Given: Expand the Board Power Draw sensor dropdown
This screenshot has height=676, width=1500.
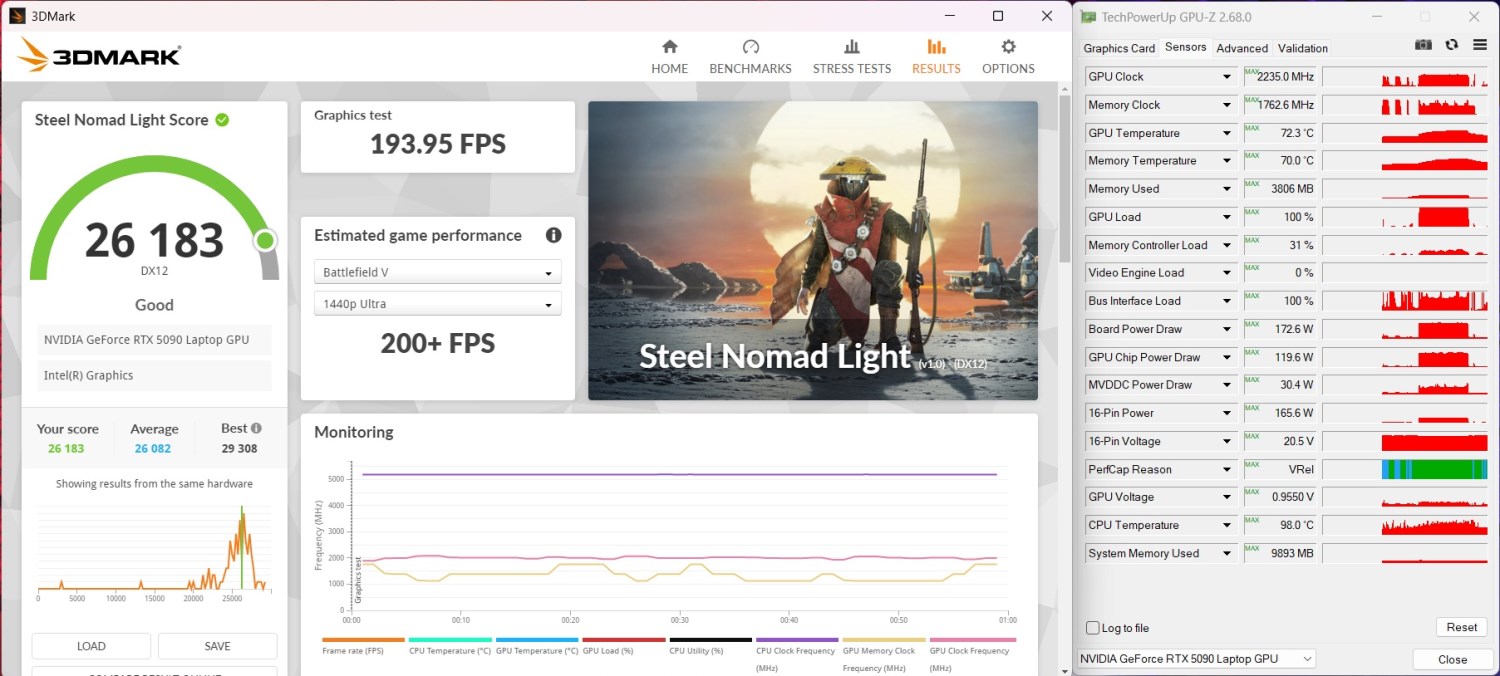Looking at the screenshot, I should coord(1227,329).
